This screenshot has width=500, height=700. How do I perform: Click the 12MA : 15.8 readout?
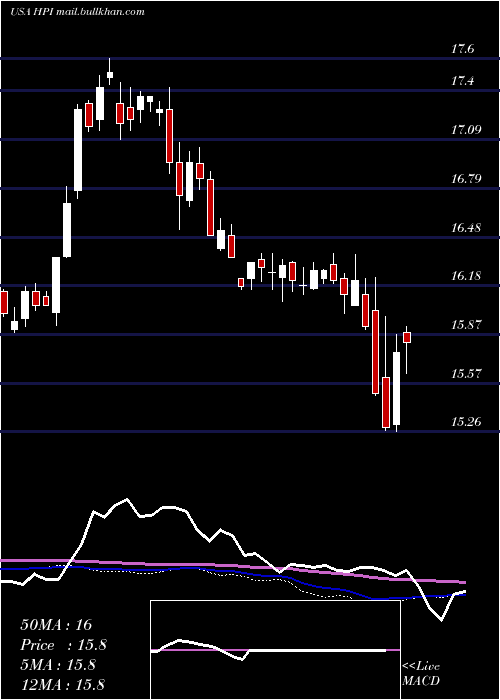point(62,684)
